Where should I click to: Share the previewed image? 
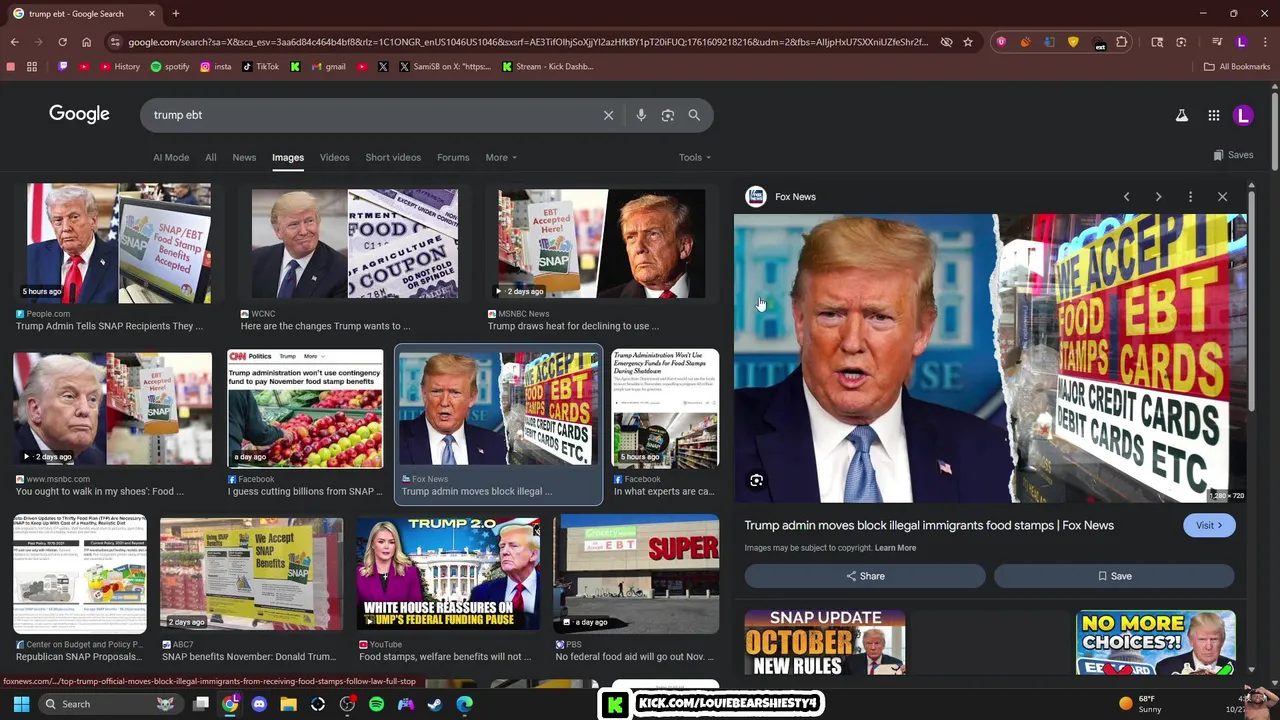(x=865, y=576)
